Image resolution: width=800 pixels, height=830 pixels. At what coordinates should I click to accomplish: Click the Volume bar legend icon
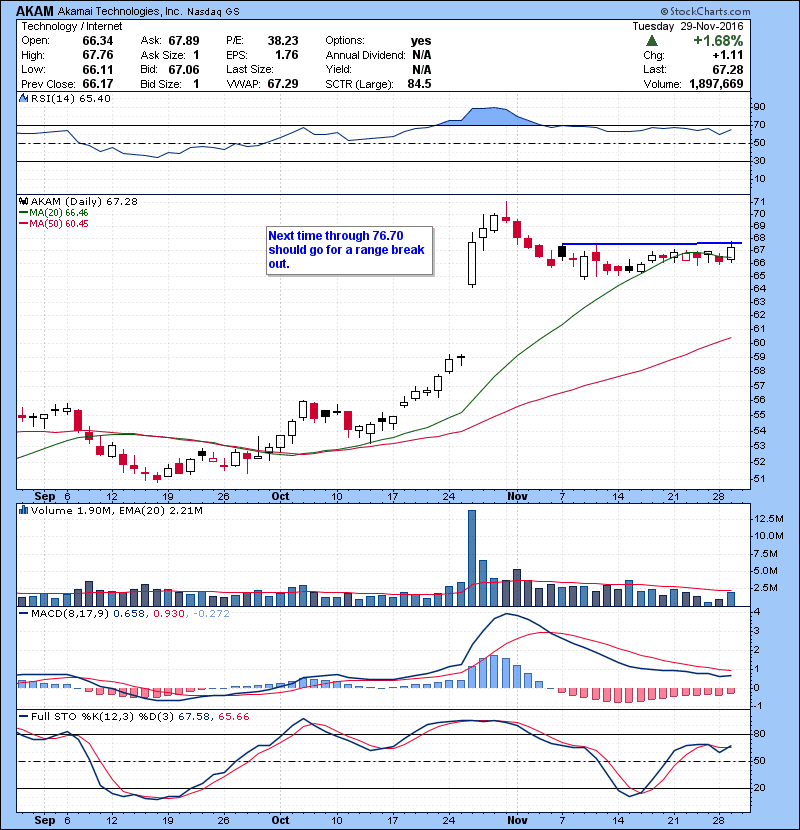[x=23, y=510]
